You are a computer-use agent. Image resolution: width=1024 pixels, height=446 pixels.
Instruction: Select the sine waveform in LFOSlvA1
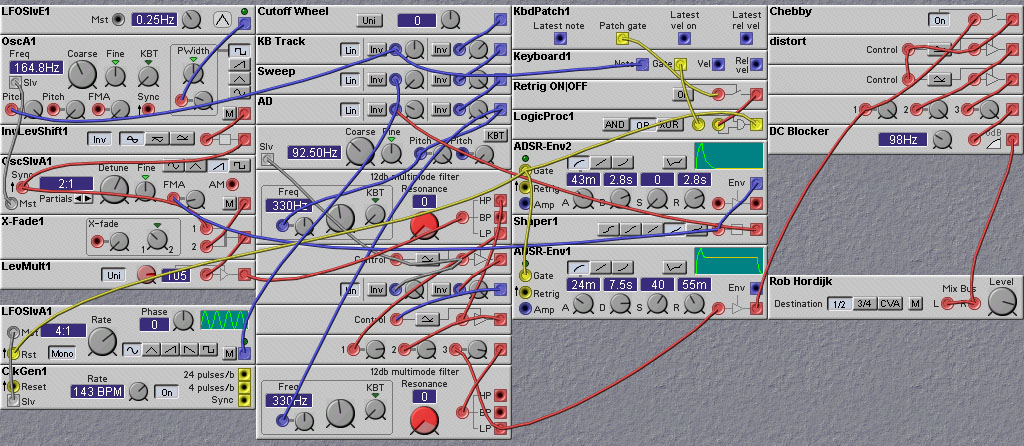point(132,350)
